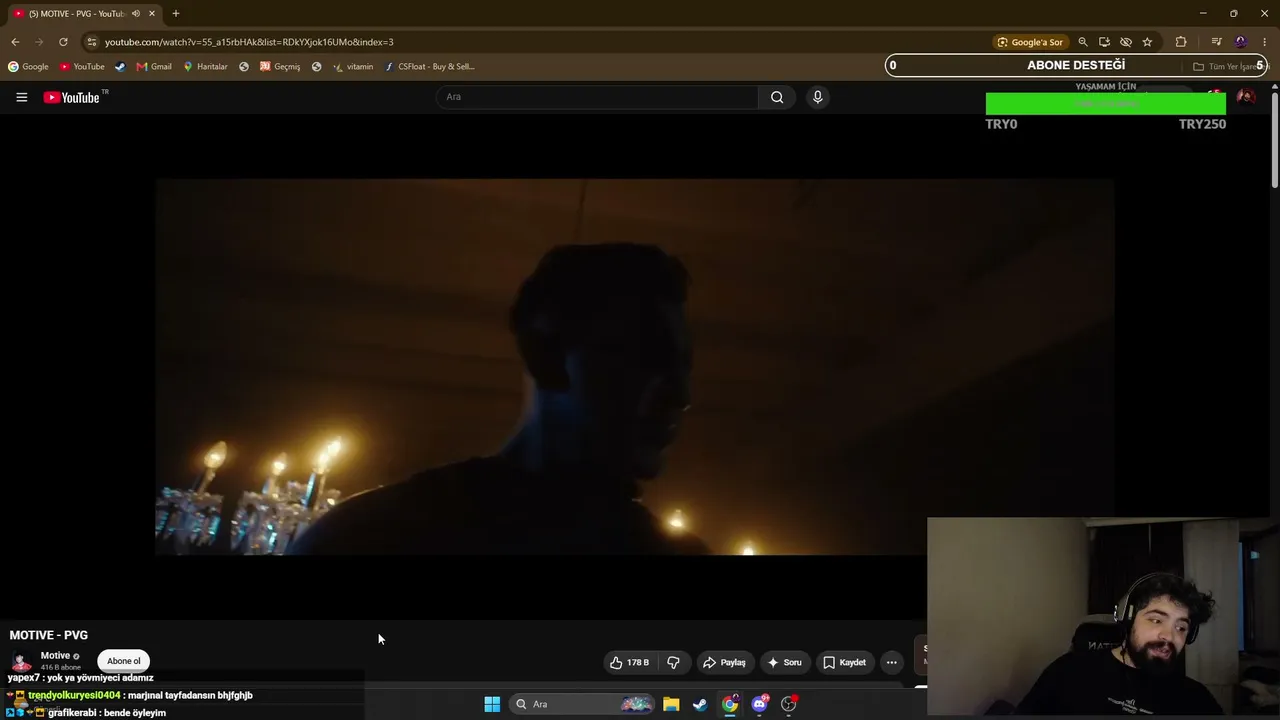Click the Google'a Sor chip
1280x720 pixels.
click(1030, 42)
